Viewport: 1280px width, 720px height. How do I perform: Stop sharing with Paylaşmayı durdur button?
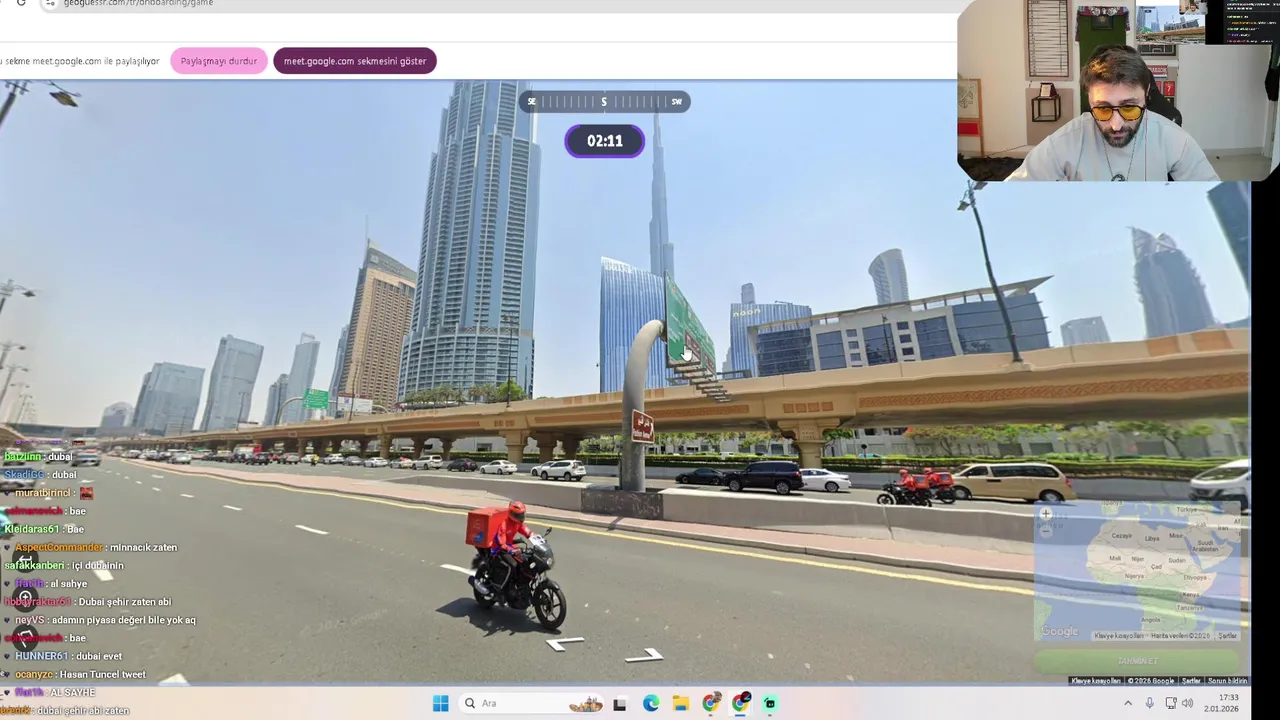tap(219, 61)
